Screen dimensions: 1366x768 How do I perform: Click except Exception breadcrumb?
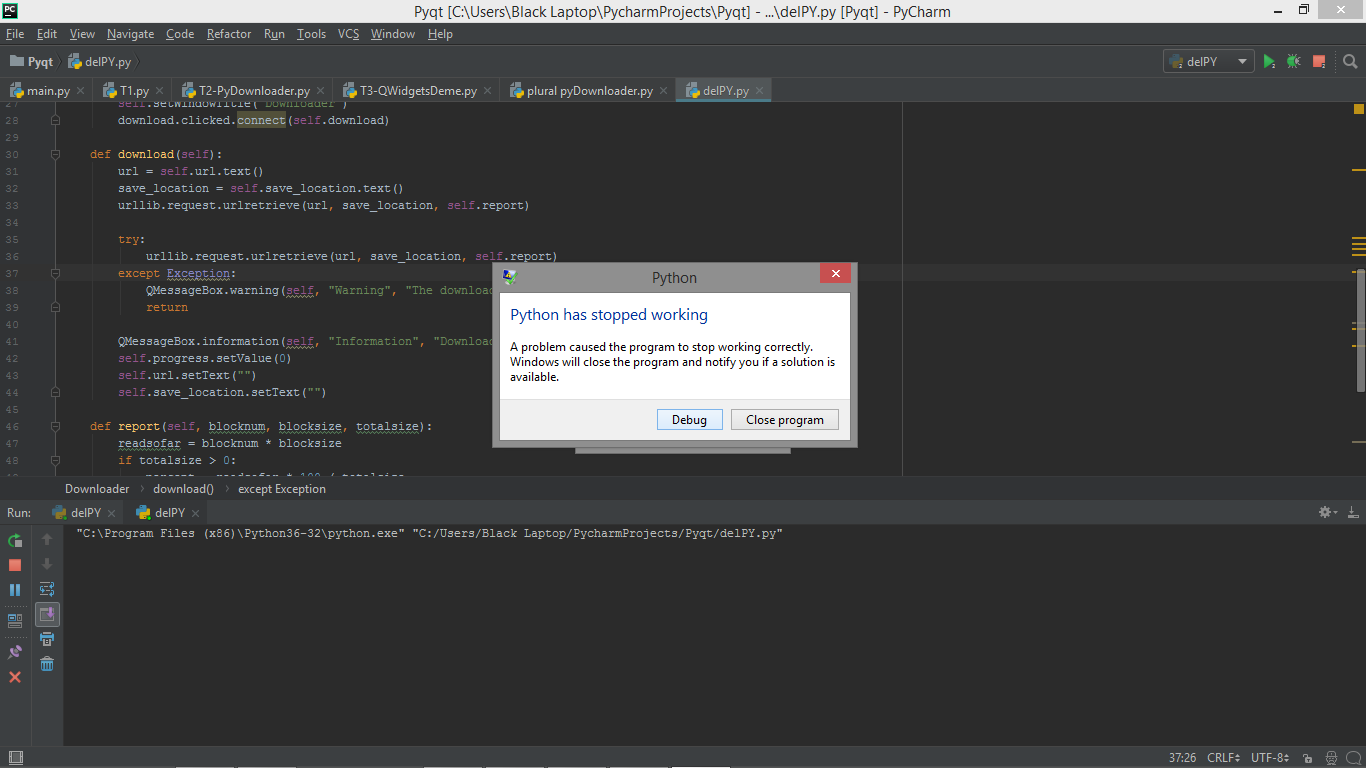point(282,489)
